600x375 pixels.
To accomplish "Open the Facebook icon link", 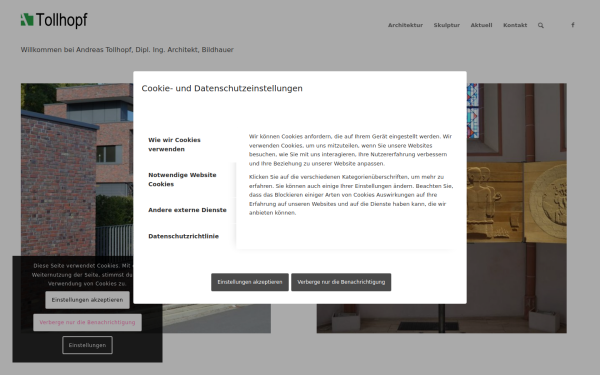I will tap(573, 25).
